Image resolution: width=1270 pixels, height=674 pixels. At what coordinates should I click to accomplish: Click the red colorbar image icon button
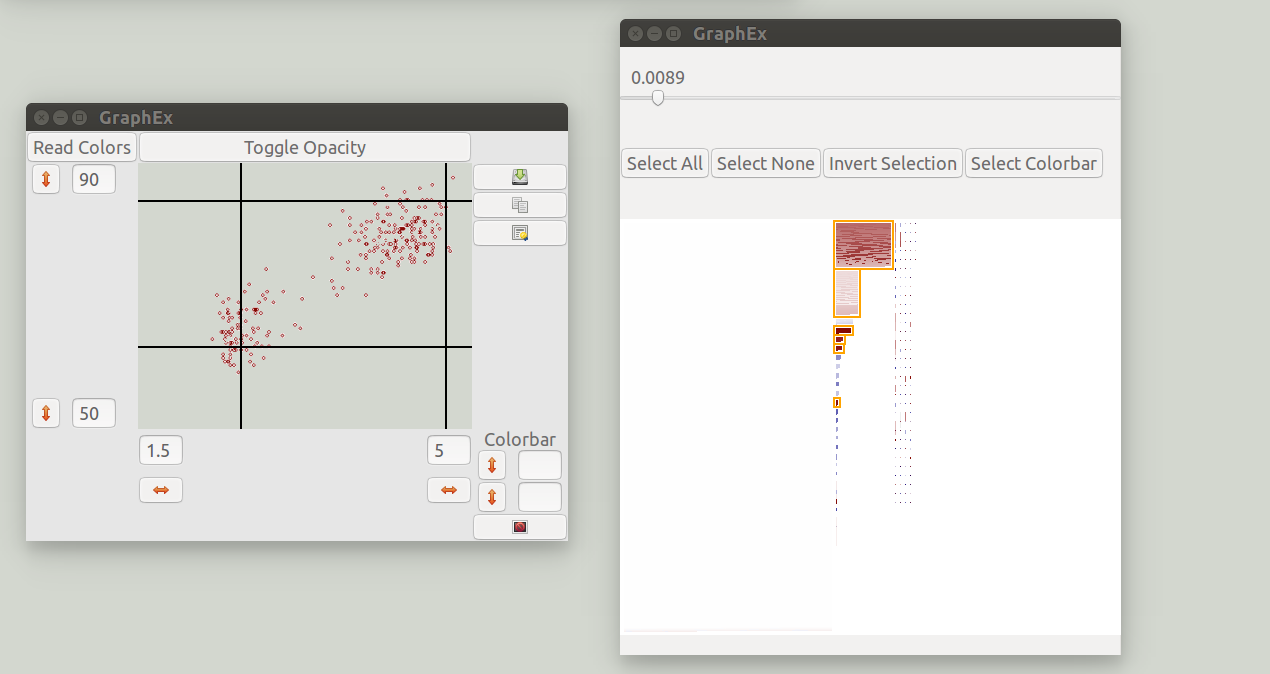coord(520,527)
